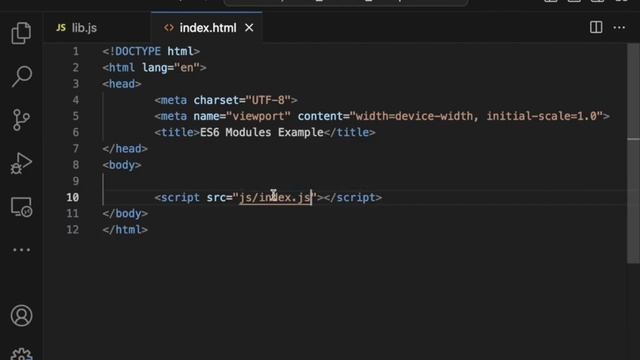Open More Actions menu for editor
The image size is (640, 360).
(x=619, y=27)
